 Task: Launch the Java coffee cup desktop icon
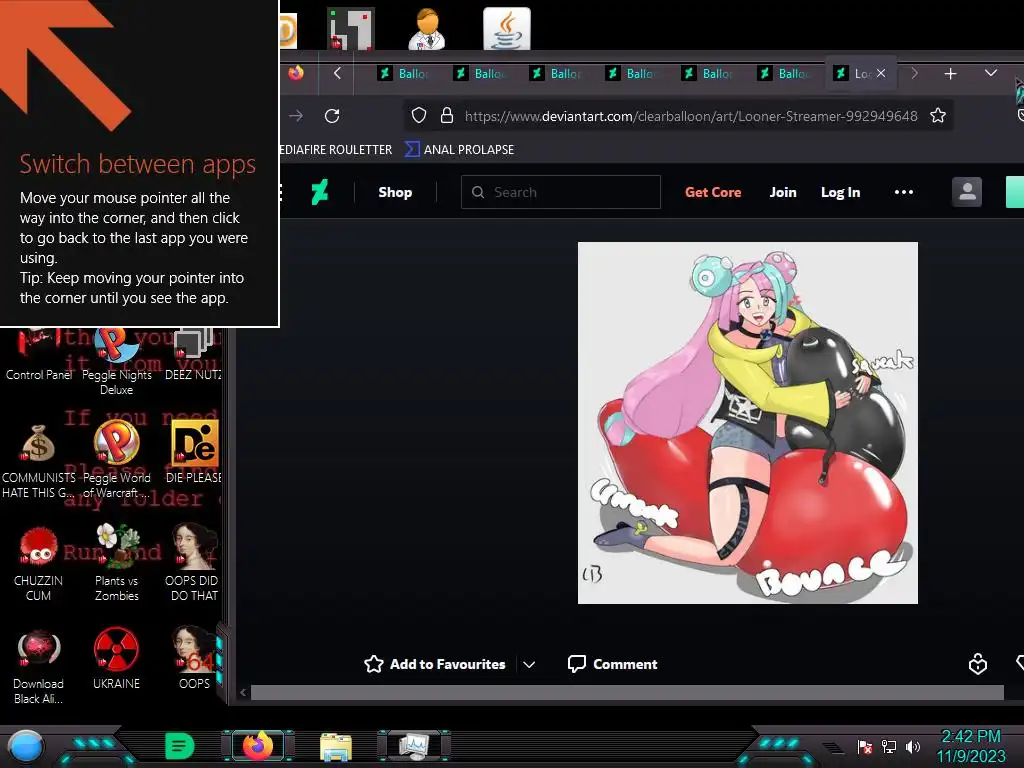pos(507,29)
